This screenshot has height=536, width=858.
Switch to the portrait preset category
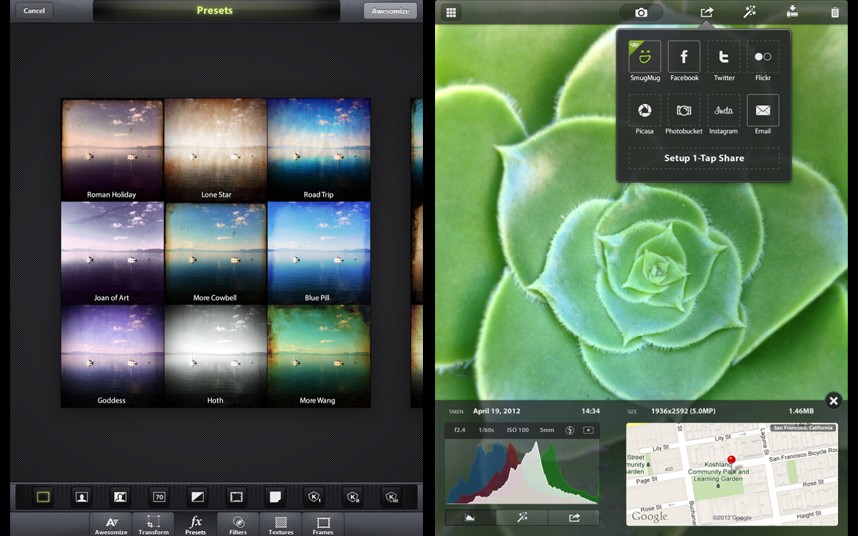82,496
